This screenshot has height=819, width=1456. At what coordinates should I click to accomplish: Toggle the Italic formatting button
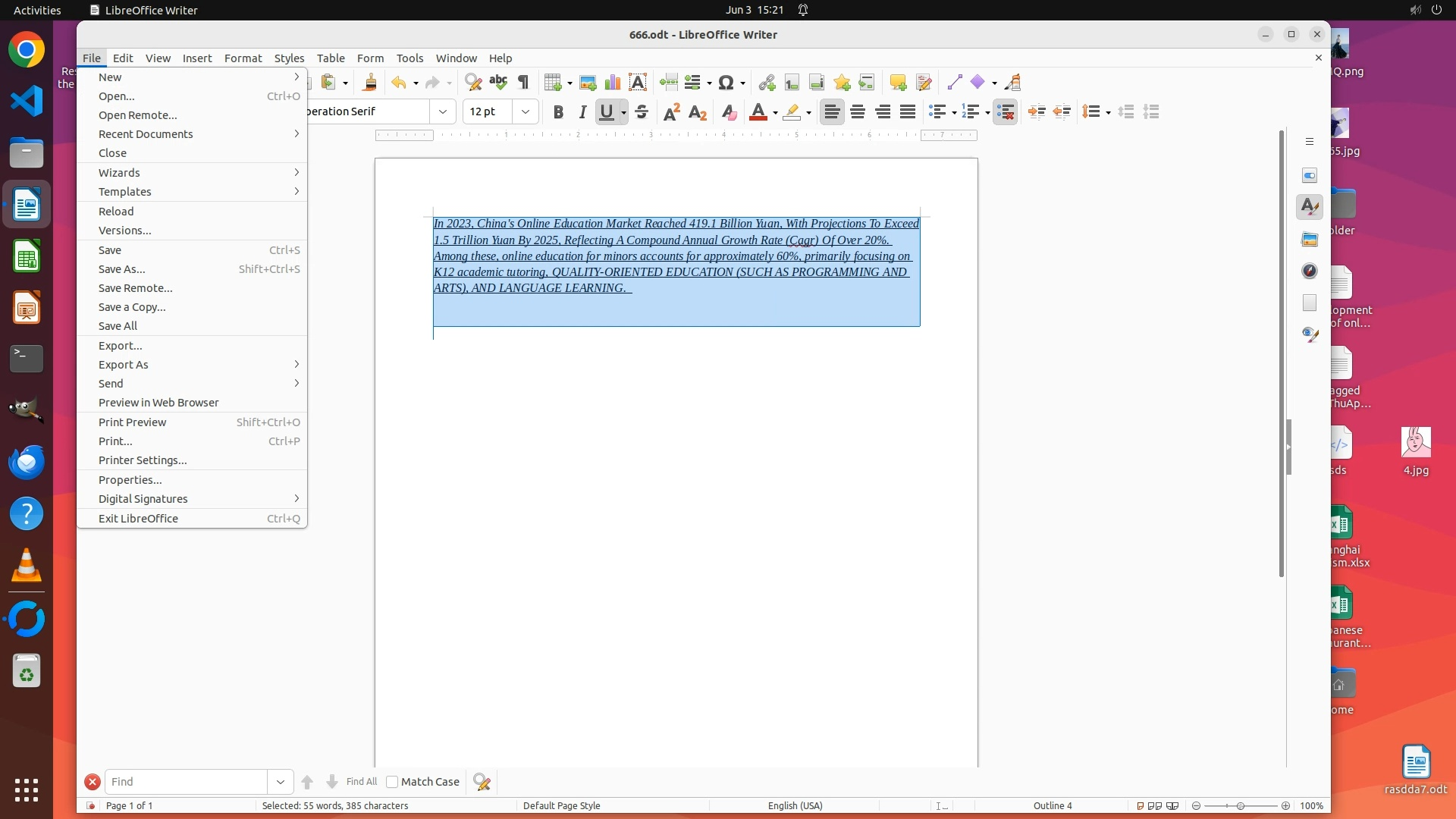pyautogui.click(x=582, y=112)
